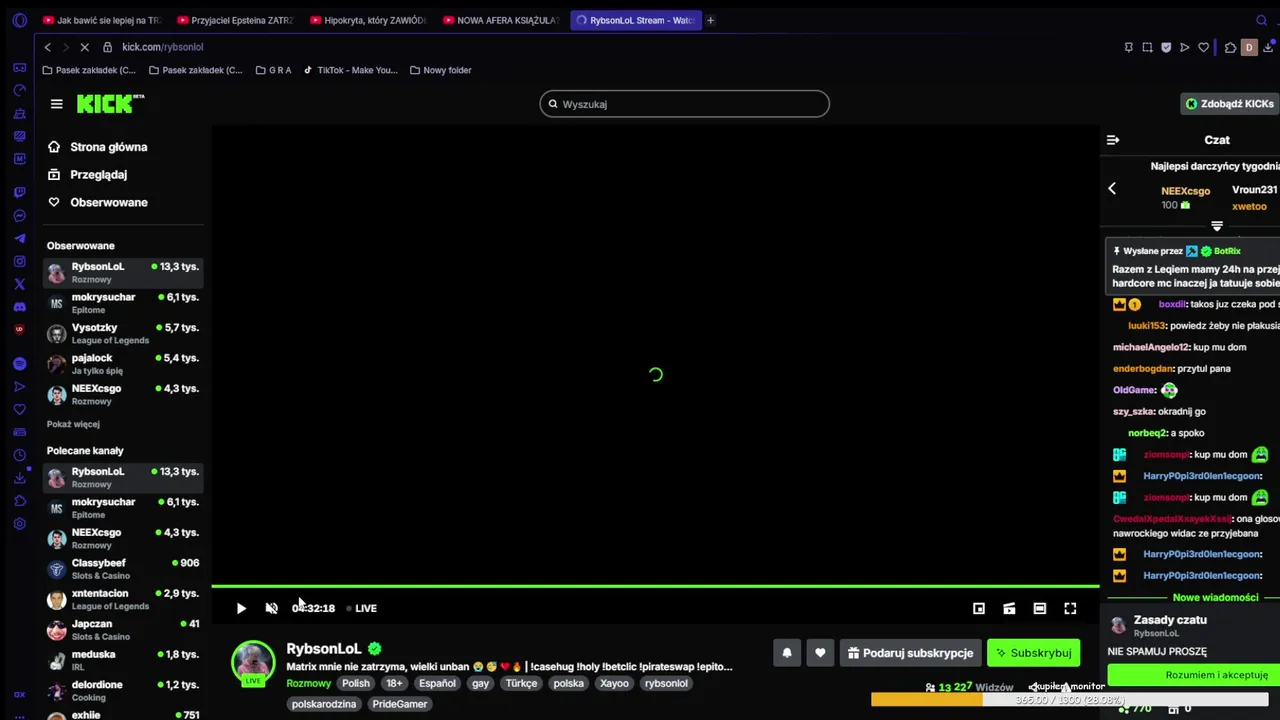Open browser extensions puzzle icon
The height and width of the screenshot is (720, 1280).
pos(1230,47)
